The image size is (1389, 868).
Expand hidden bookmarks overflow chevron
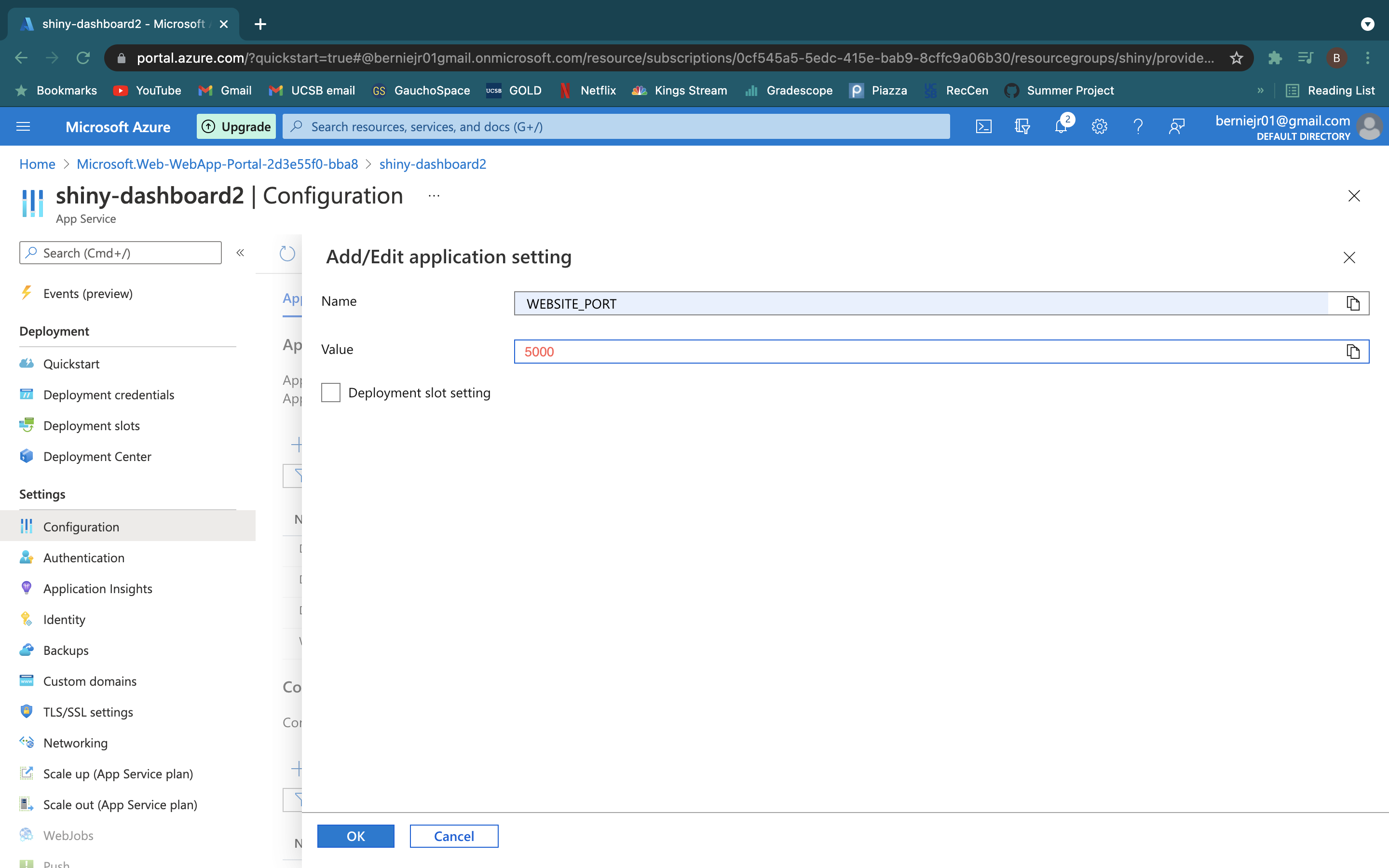(1260, 90)
